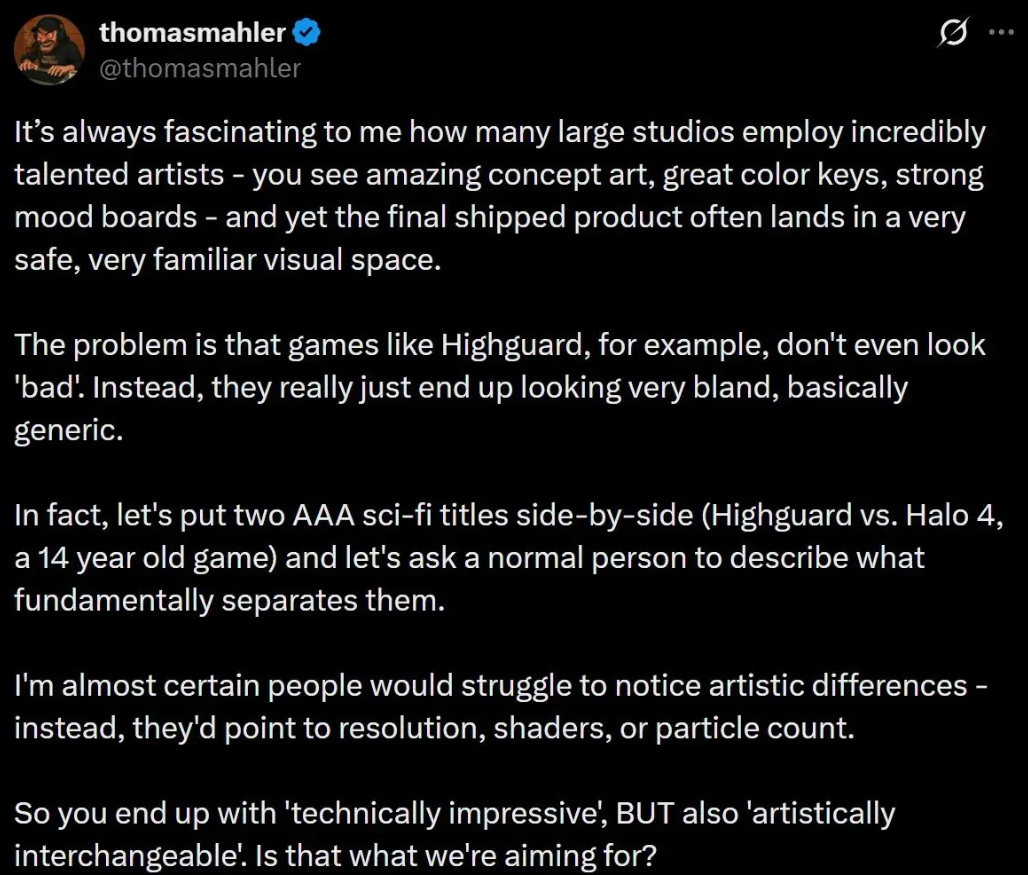
Task: Click the blue verified badge
Action: click(306, 33)
